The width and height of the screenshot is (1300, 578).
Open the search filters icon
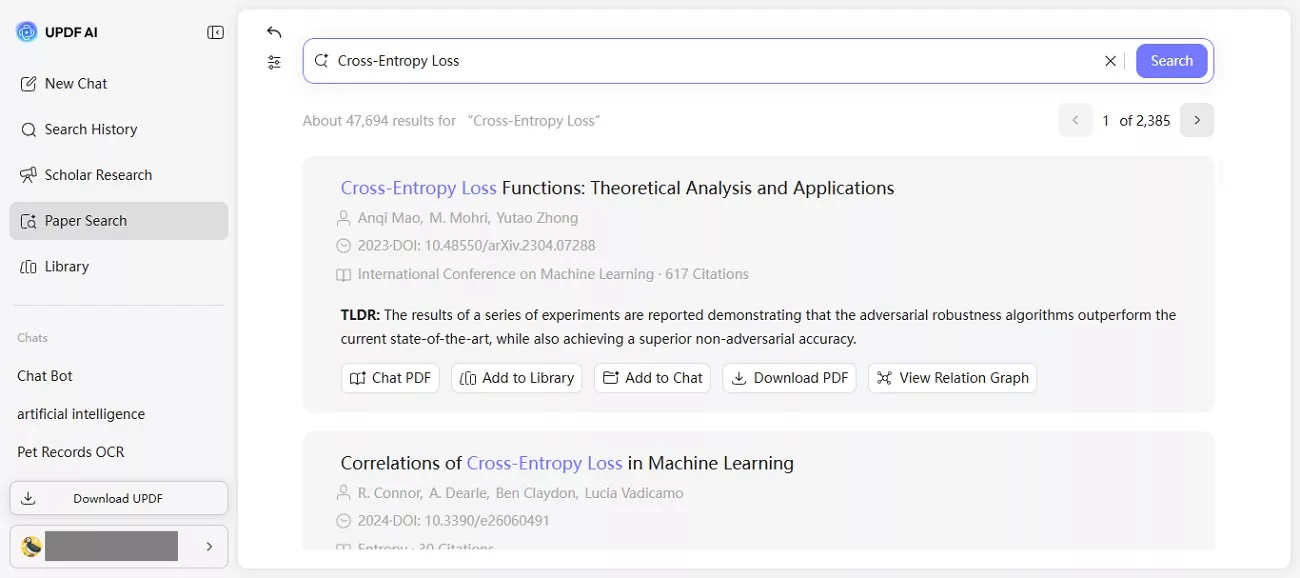(x=274, y=62)
